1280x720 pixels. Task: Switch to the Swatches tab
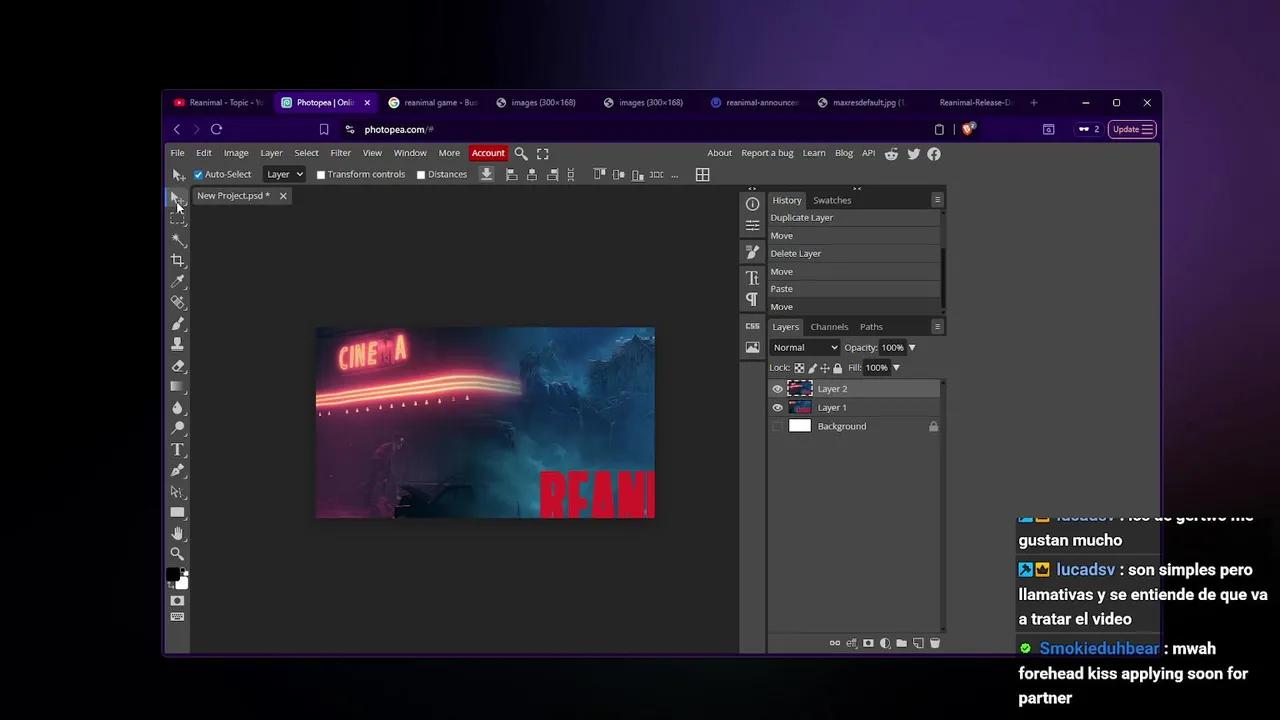click(832, 200)
